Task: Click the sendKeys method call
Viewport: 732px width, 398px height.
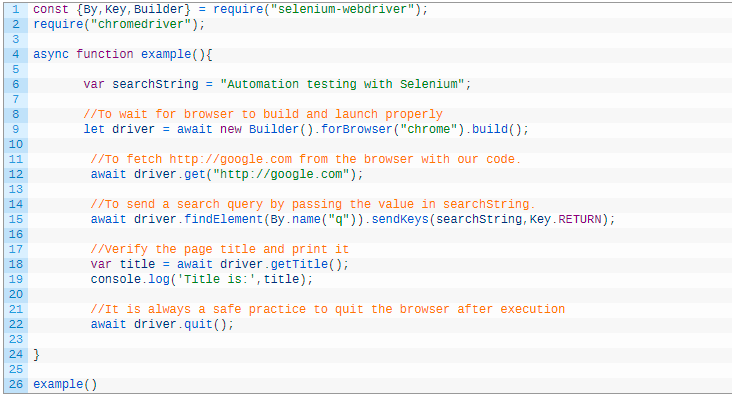Action: pos(400,219)
